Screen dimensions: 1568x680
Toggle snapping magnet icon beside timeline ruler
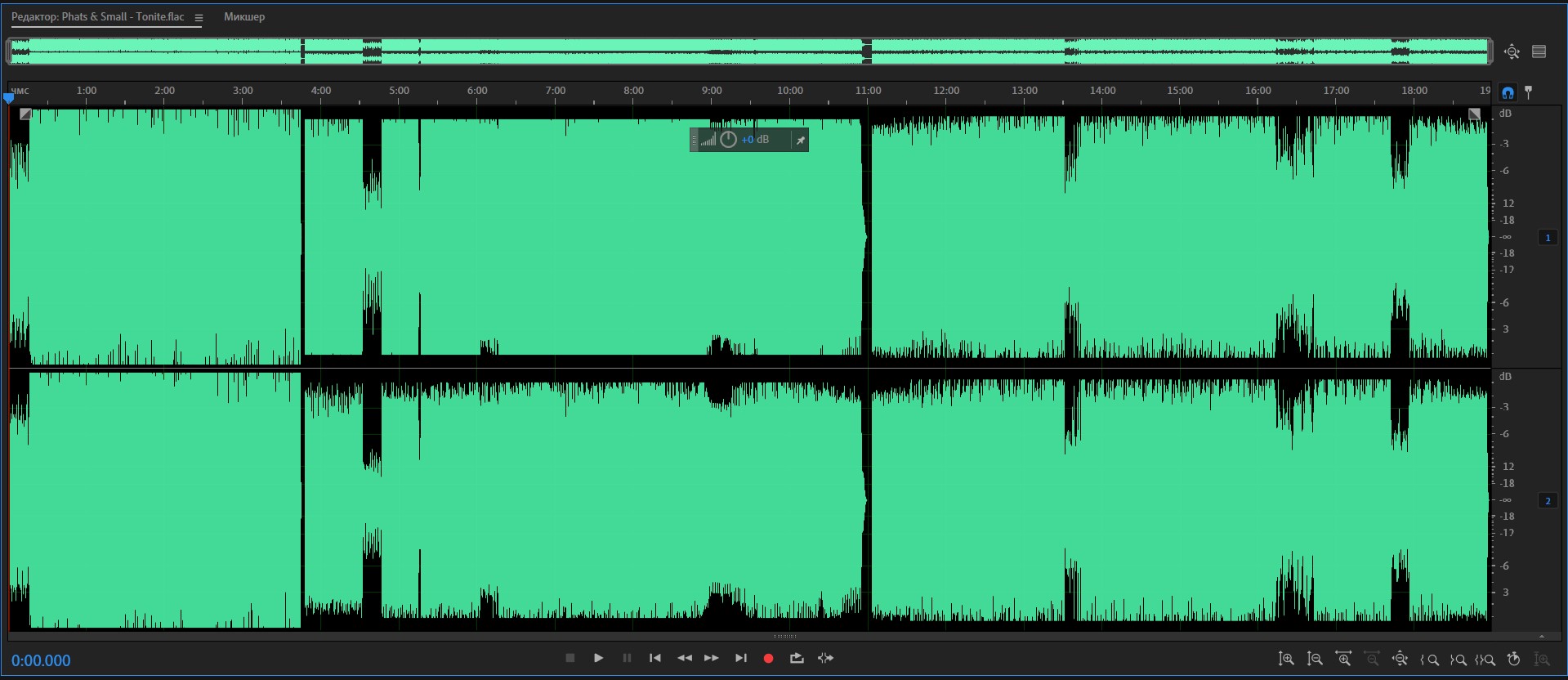click(1508, 92)
